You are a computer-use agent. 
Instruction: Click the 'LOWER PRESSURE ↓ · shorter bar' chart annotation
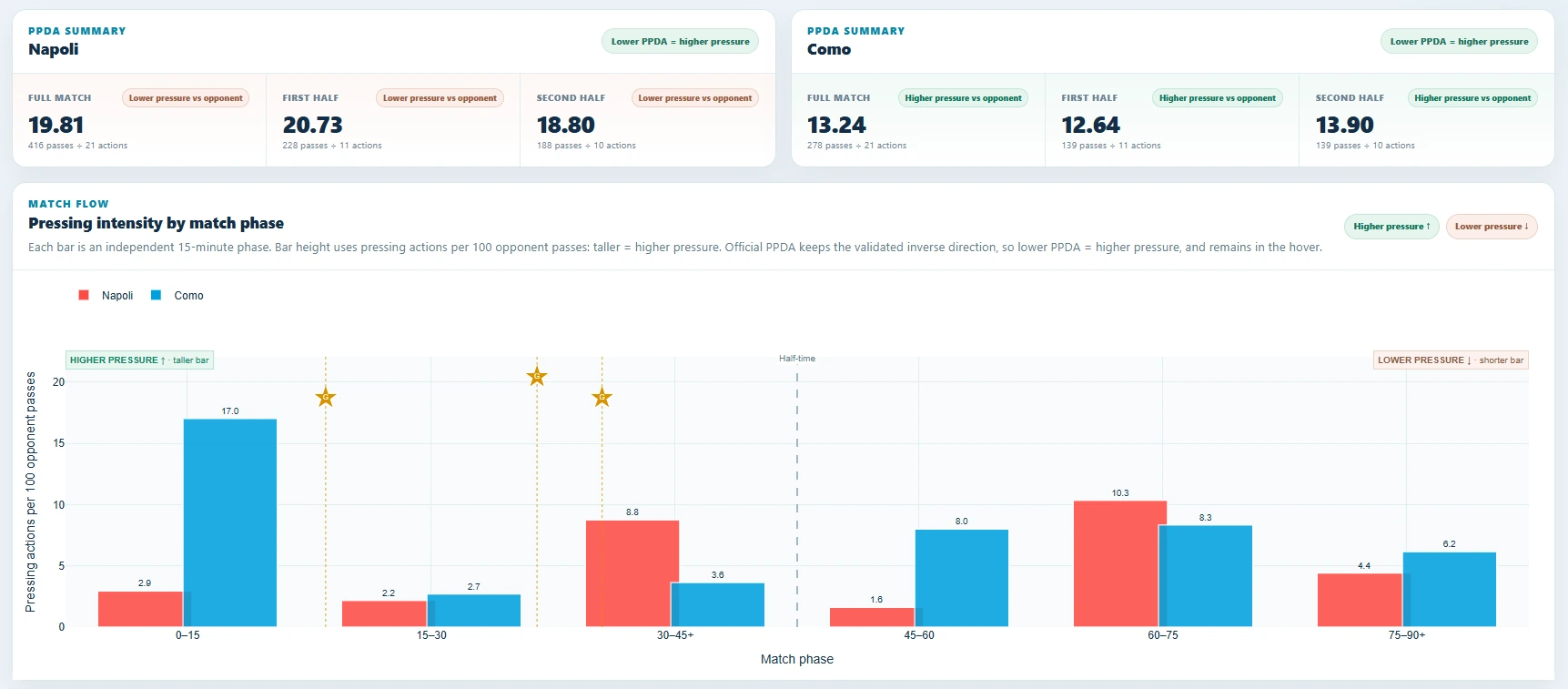[x=1451, y=360]
